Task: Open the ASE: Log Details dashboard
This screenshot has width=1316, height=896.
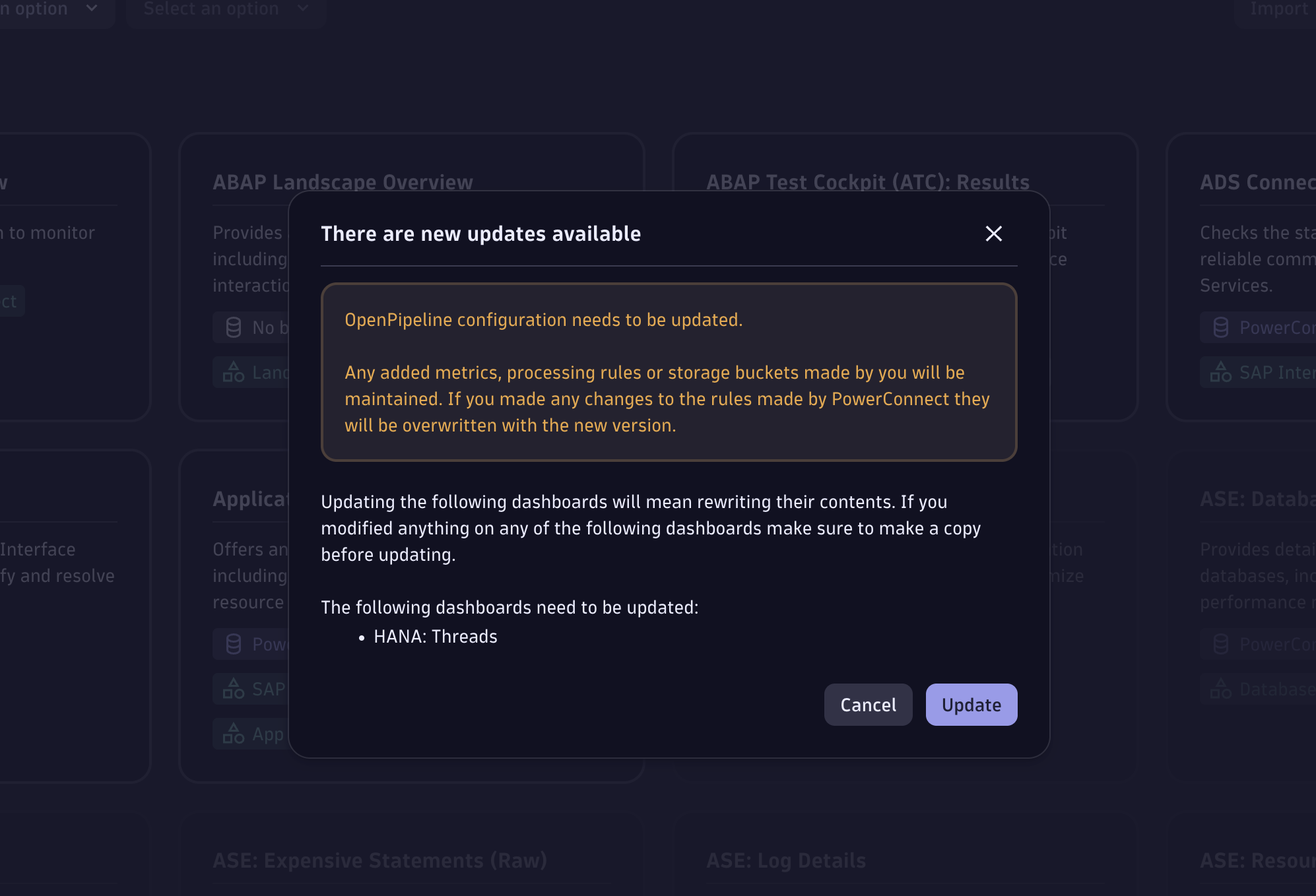Action: [785, 860]
